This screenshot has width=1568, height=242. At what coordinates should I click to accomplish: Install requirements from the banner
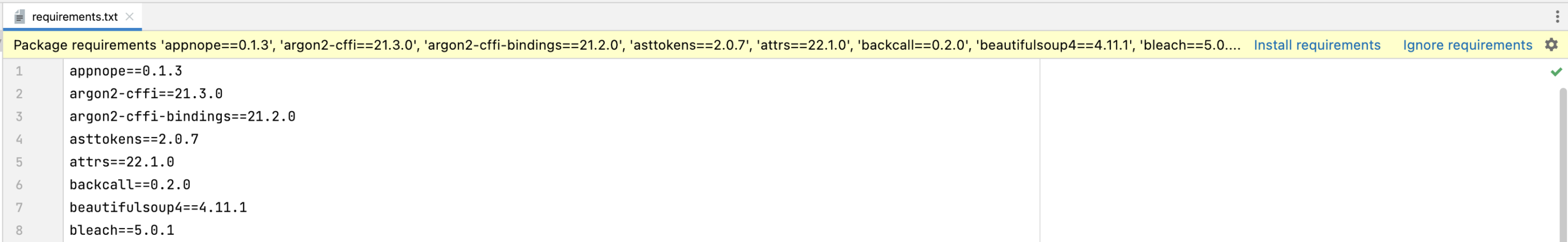pos(1317,45)
